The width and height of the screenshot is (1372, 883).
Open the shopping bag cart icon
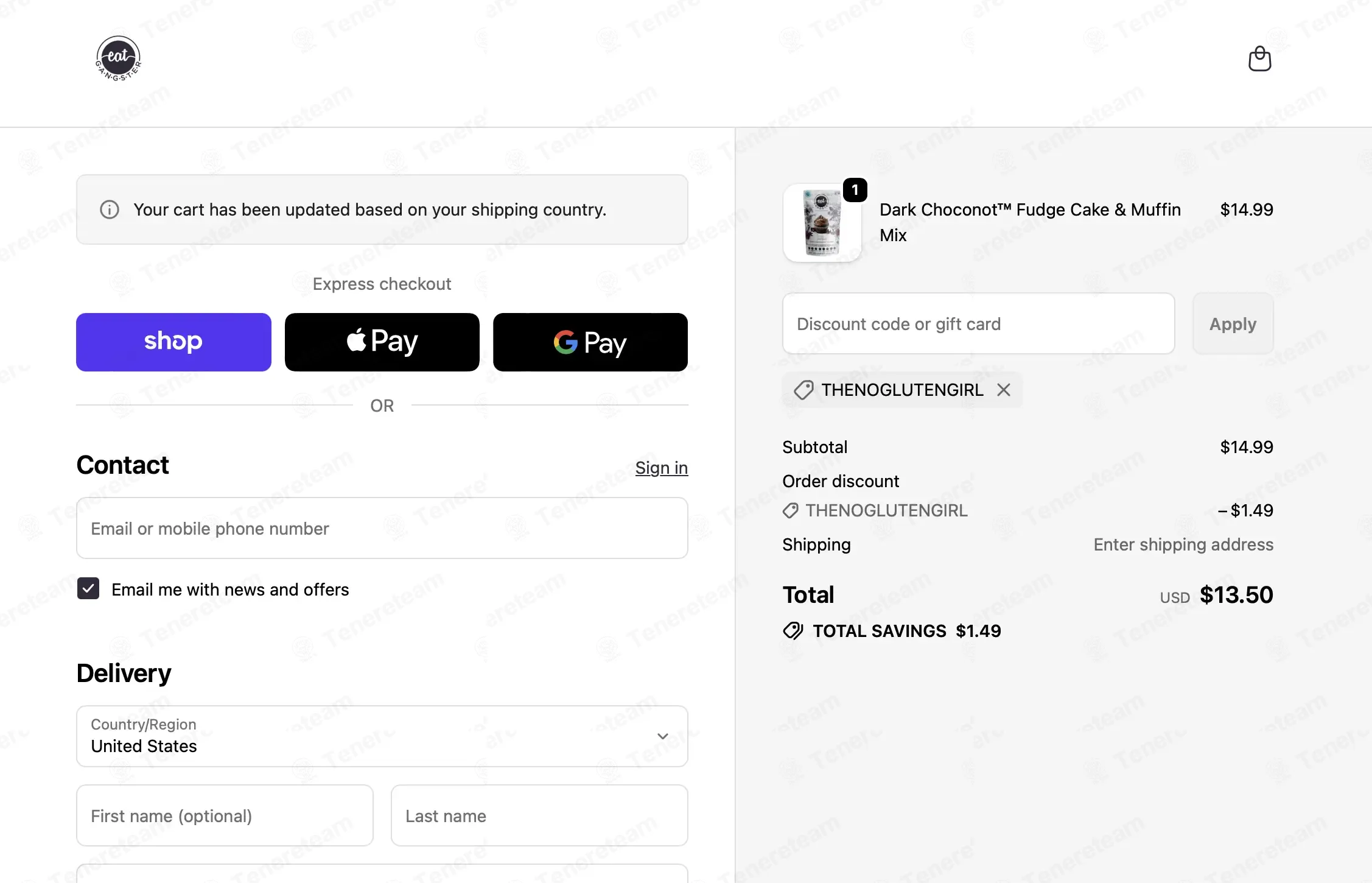pos(1259,59)
